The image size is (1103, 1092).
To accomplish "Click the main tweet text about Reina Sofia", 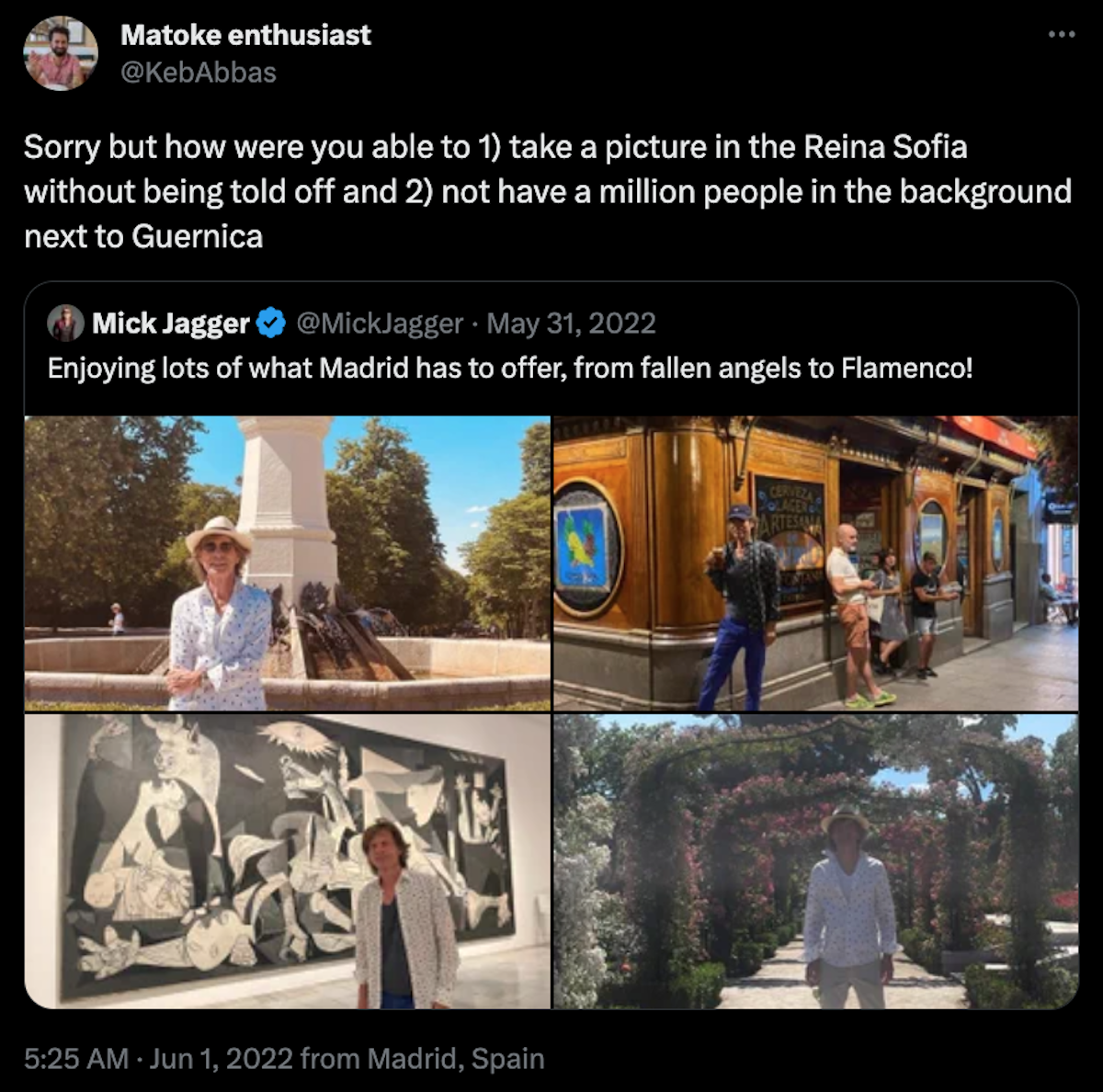I will click(x=548, y=191).
